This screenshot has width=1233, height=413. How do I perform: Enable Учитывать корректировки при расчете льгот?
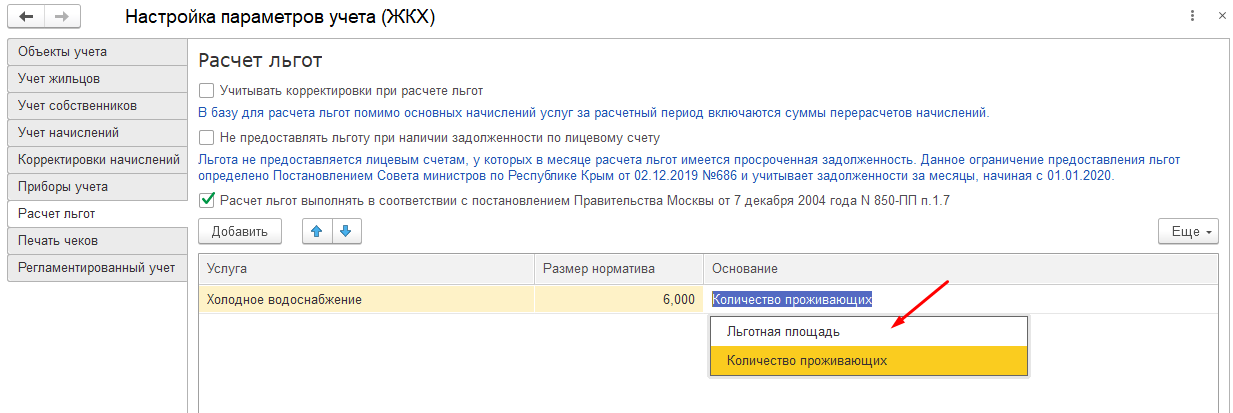pyautogui.click(x=207, y=90)
